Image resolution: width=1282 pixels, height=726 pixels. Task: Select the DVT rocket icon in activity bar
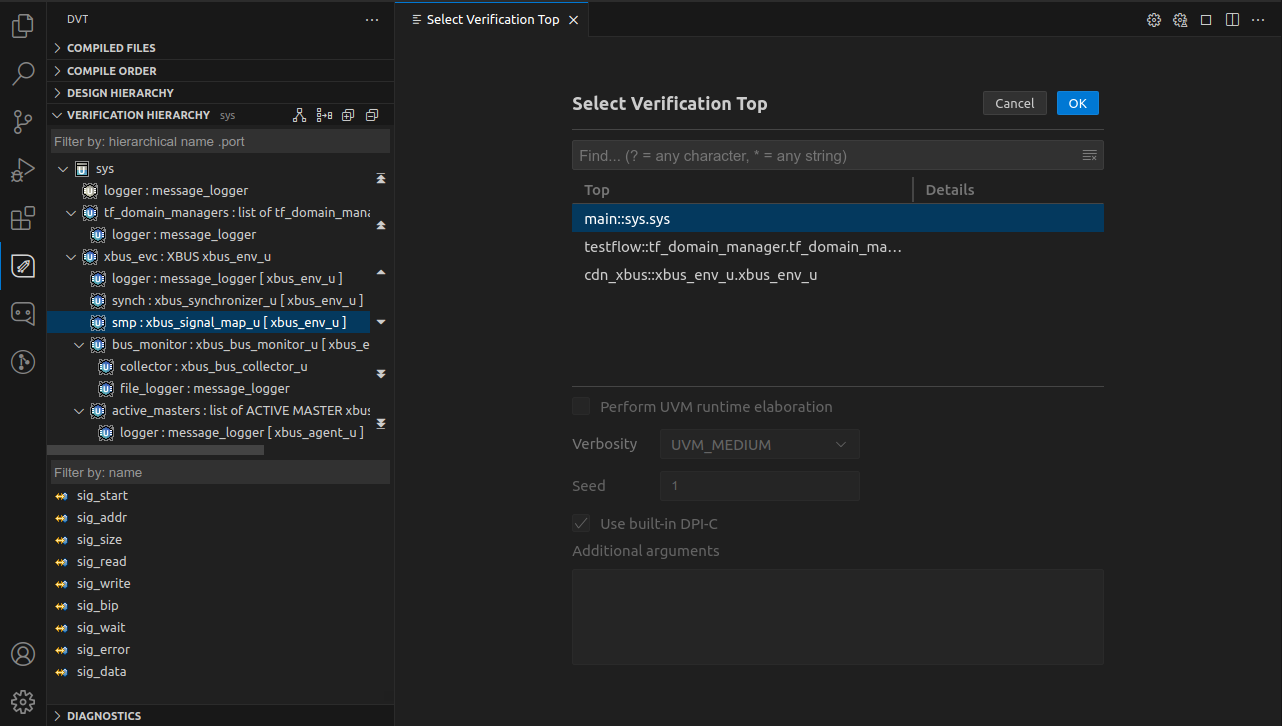coord(22,266)
